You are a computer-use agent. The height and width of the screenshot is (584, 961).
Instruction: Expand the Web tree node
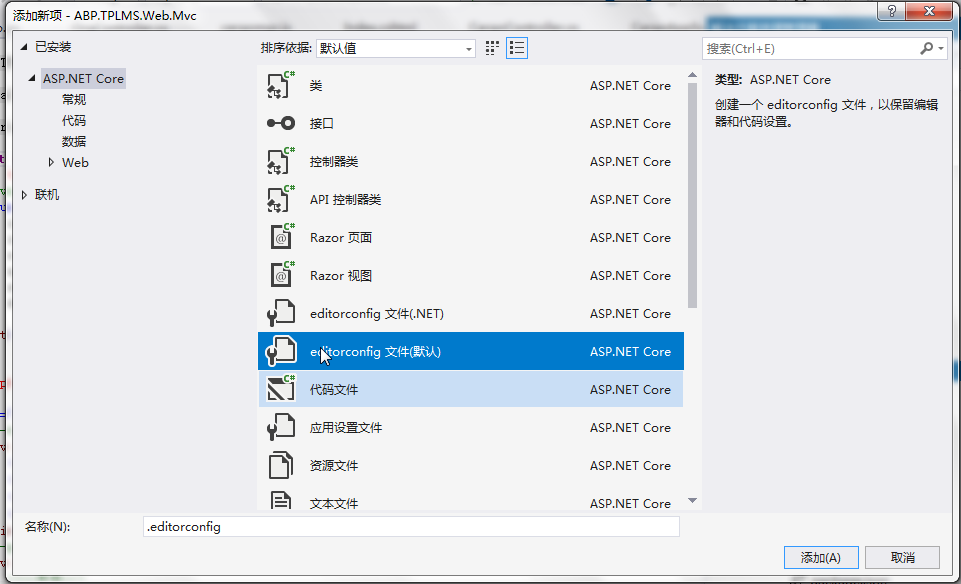pyautogui.click(x=51, y=162)
